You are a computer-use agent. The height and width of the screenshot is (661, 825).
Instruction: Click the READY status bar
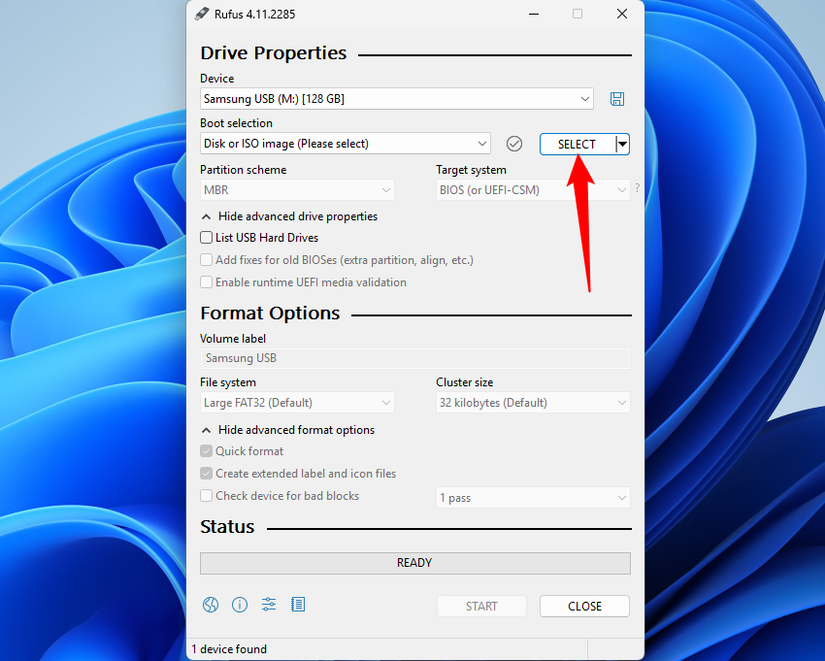click(x=414, y=562)
